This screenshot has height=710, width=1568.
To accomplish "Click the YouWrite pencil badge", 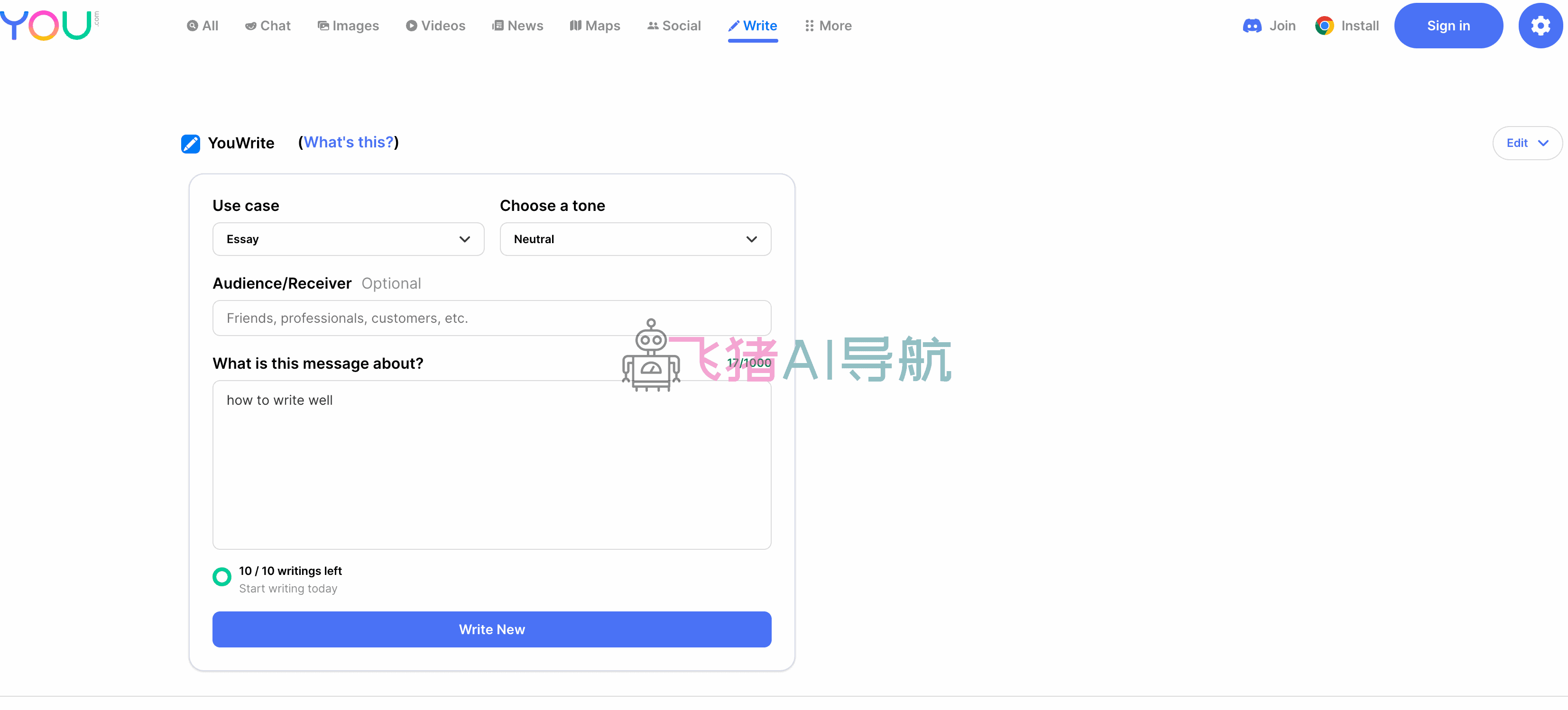I will pyautogui.click(x=191, y=144).
